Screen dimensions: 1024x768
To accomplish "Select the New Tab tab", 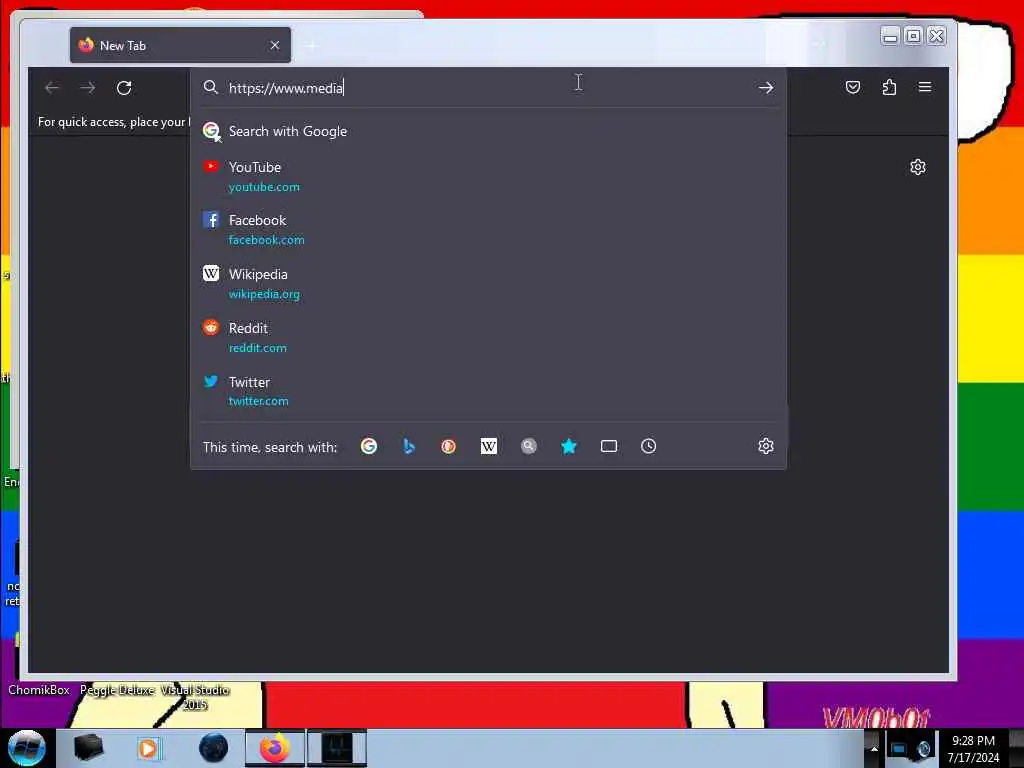I will click(x=180, y=45).
